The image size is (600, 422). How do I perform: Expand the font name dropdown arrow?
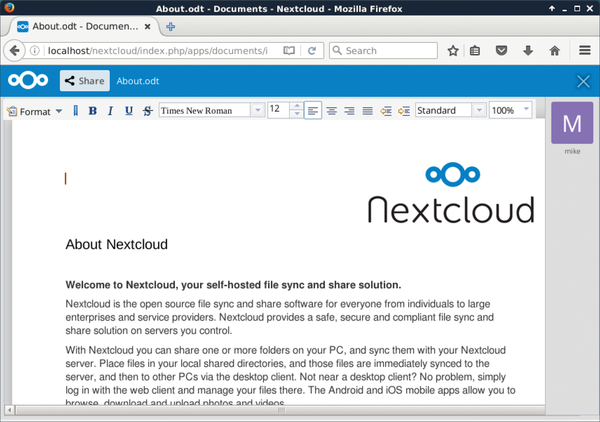[x=258, y=111]
